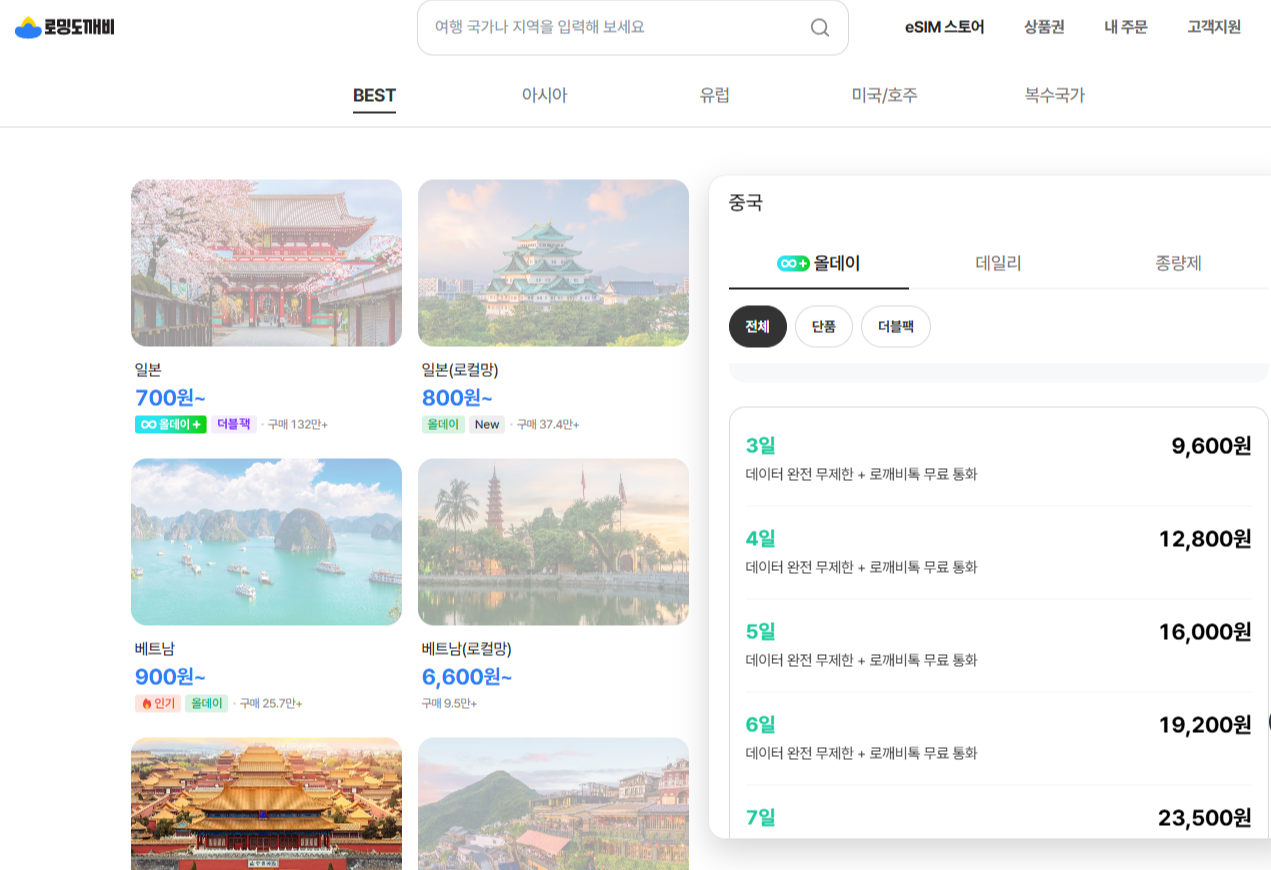Click the 700원~ price for 일본
Screen dimensions: 1271x870
click(170, 398)
